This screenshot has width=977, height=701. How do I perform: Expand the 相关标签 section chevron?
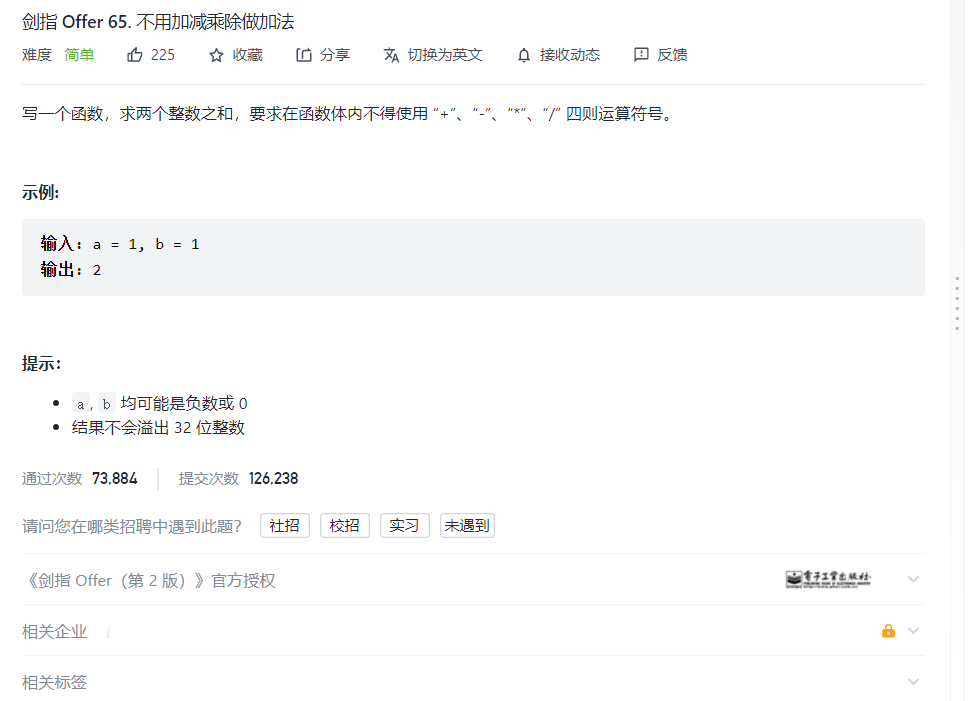point(913,682)
